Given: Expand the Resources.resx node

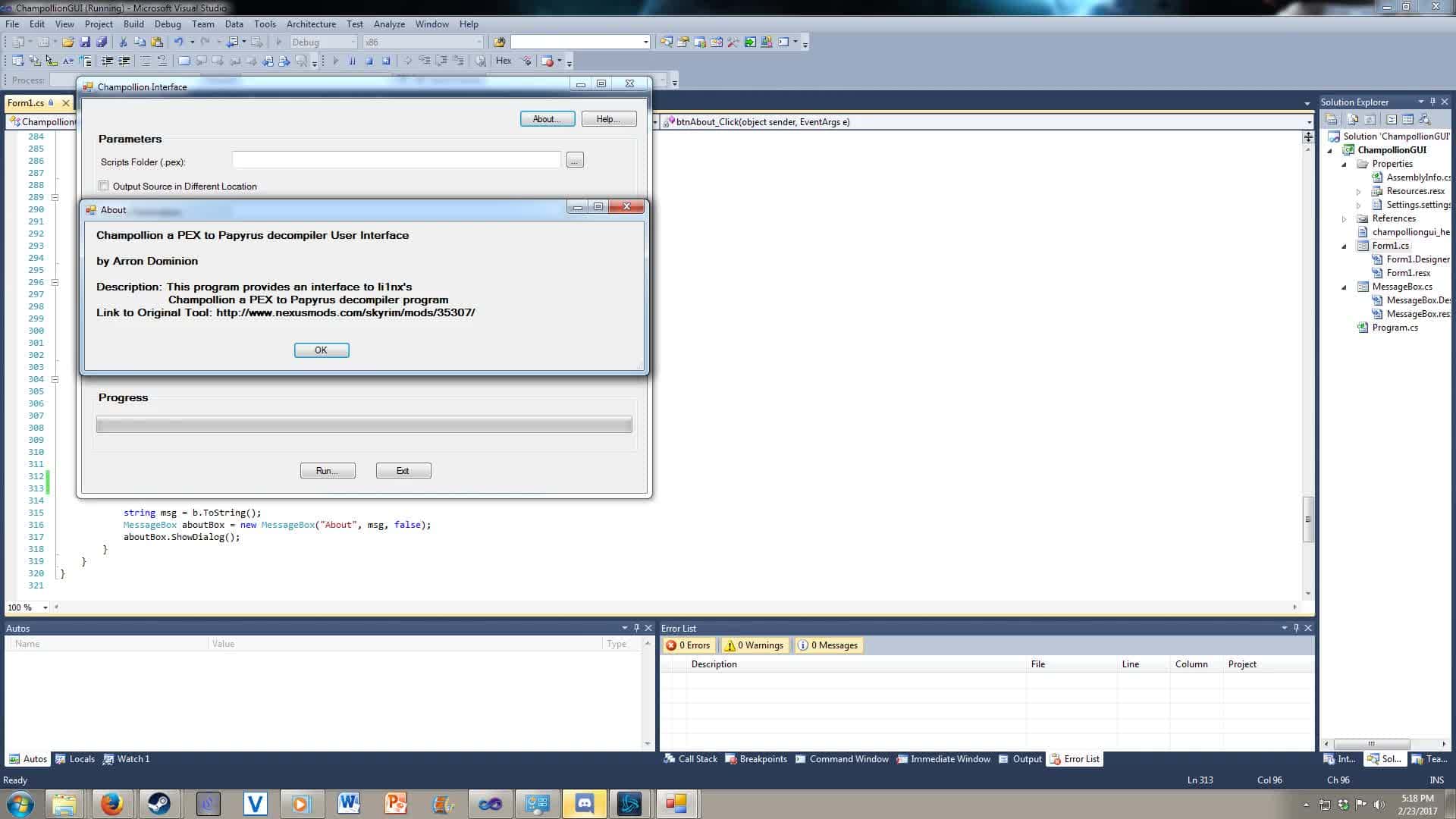Looking at the screenshot, I should [x=1359, y=191].
